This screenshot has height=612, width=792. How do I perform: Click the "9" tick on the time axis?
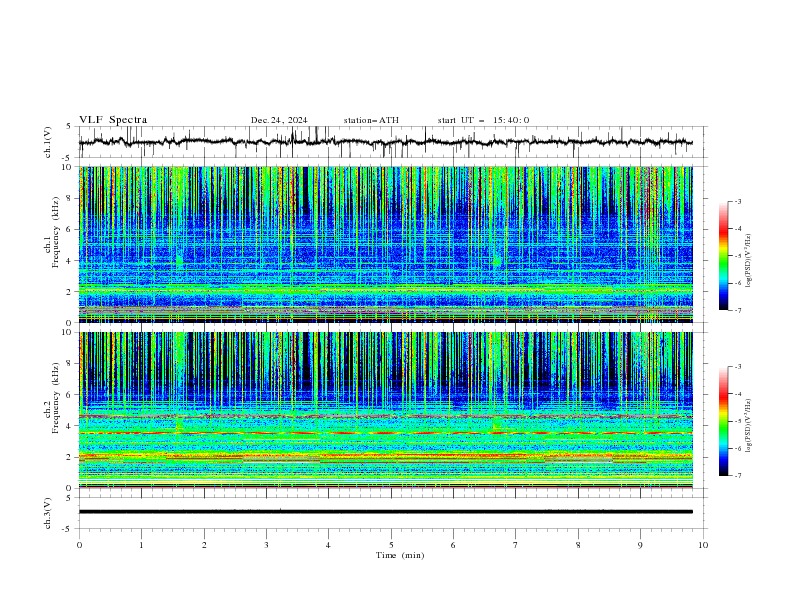point(640,545)
